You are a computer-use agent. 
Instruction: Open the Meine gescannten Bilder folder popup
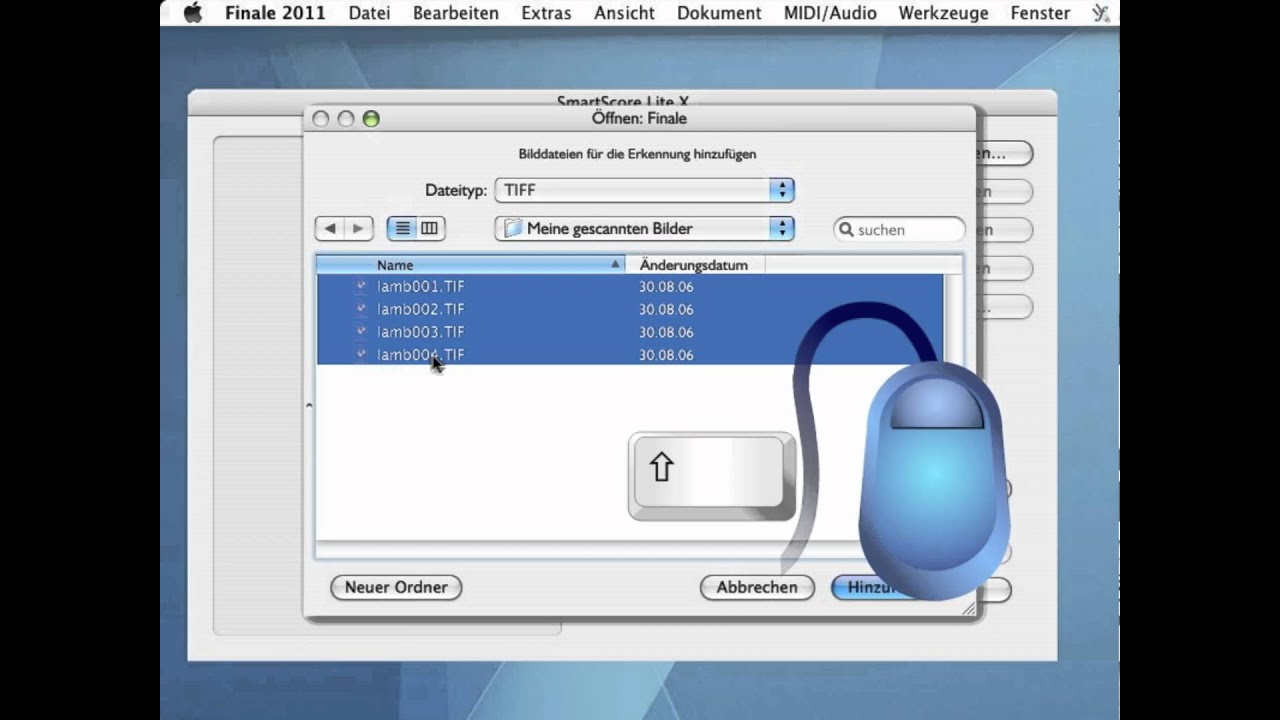pos(645,229)
